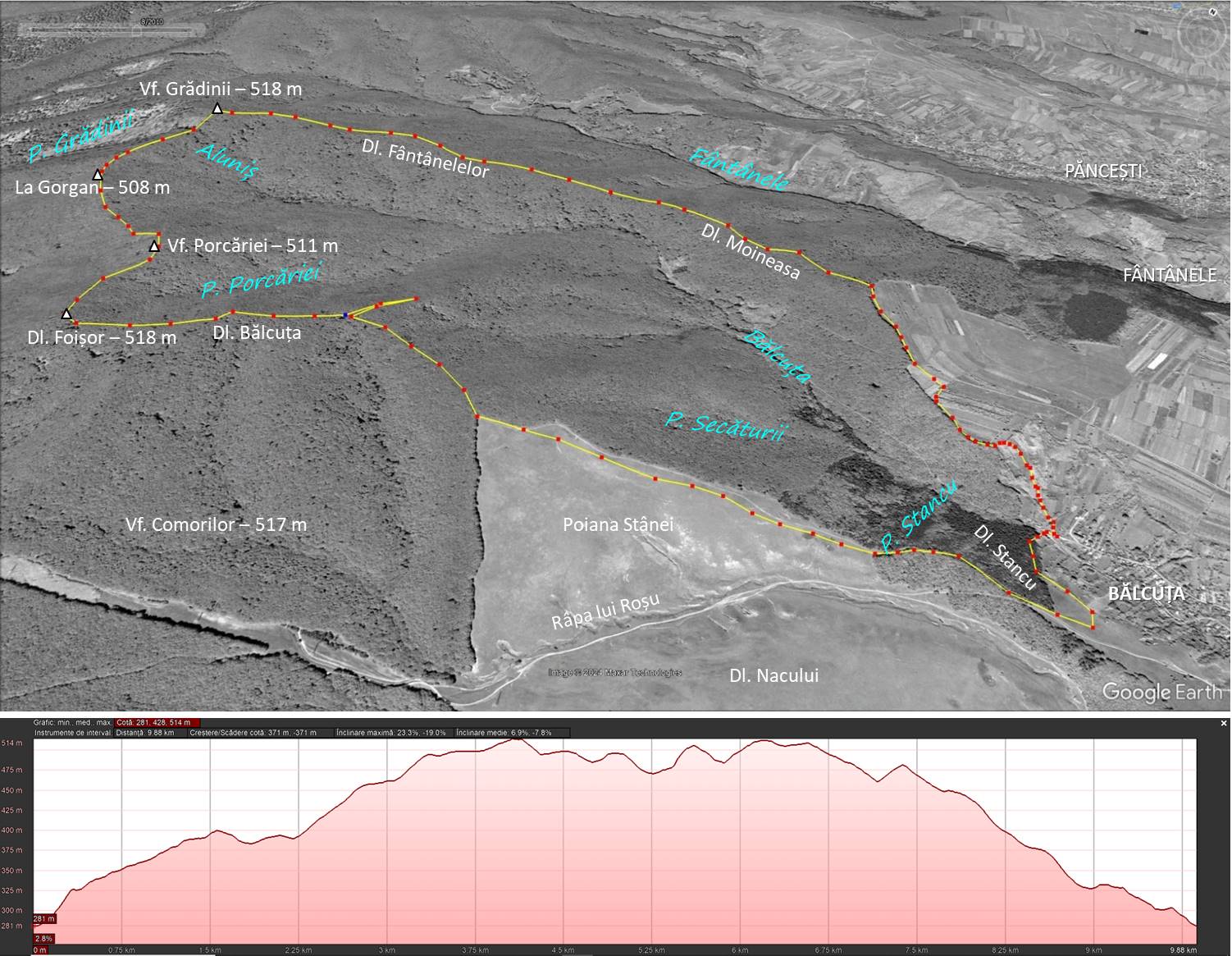The height and width of the screenshot is (956, 1232).
Task: Click the Distanță 9.88 km readout
Action: 144,733
